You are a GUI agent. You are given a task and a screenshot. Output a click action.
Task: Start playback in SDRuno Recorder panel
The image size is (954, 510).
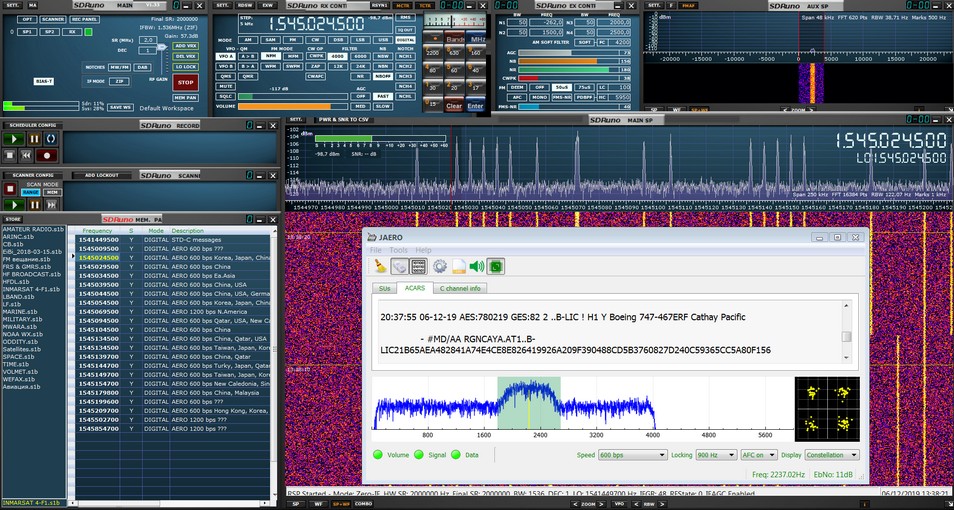point(14,139)
